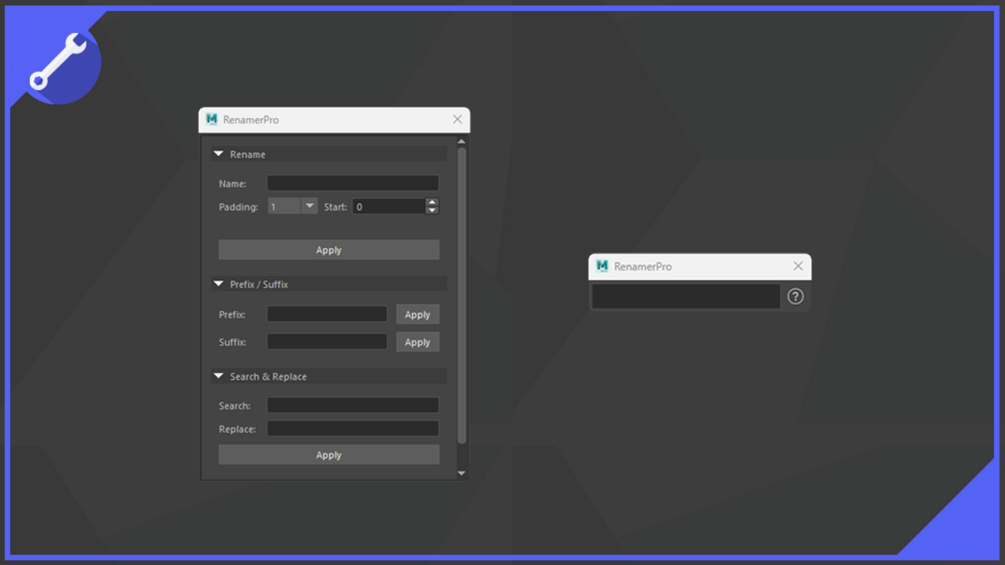Click the "Suffix:" label
Image resolution: width=1005 pixels, height=565 pixels.
232,342
